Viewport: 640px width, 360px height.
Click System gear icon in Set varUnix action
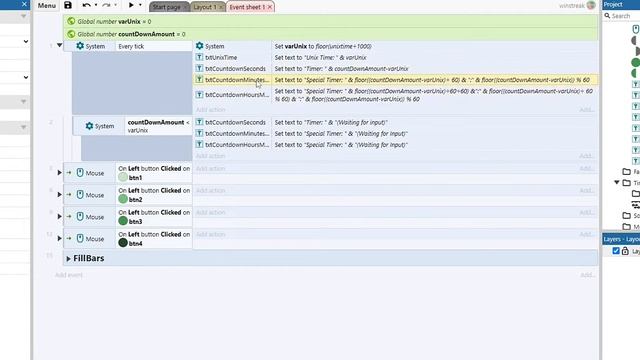coord(199,46)
